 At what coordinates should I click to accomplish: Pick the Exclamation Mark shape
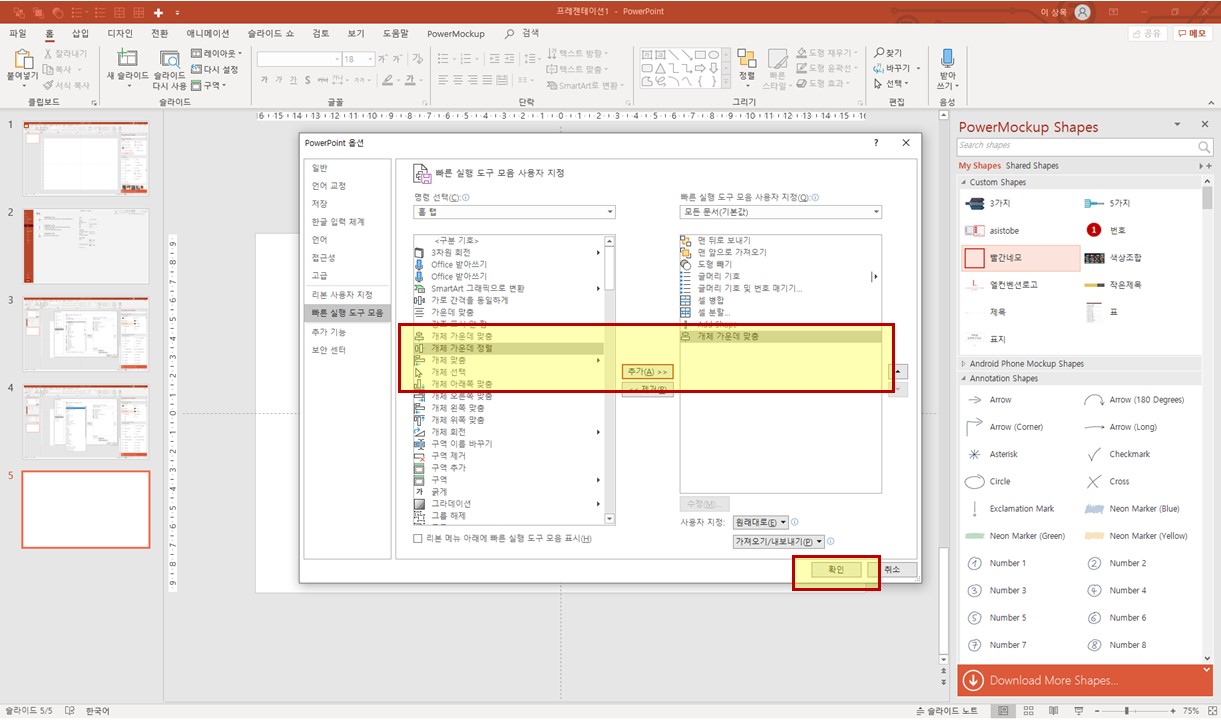point(1010,509)
